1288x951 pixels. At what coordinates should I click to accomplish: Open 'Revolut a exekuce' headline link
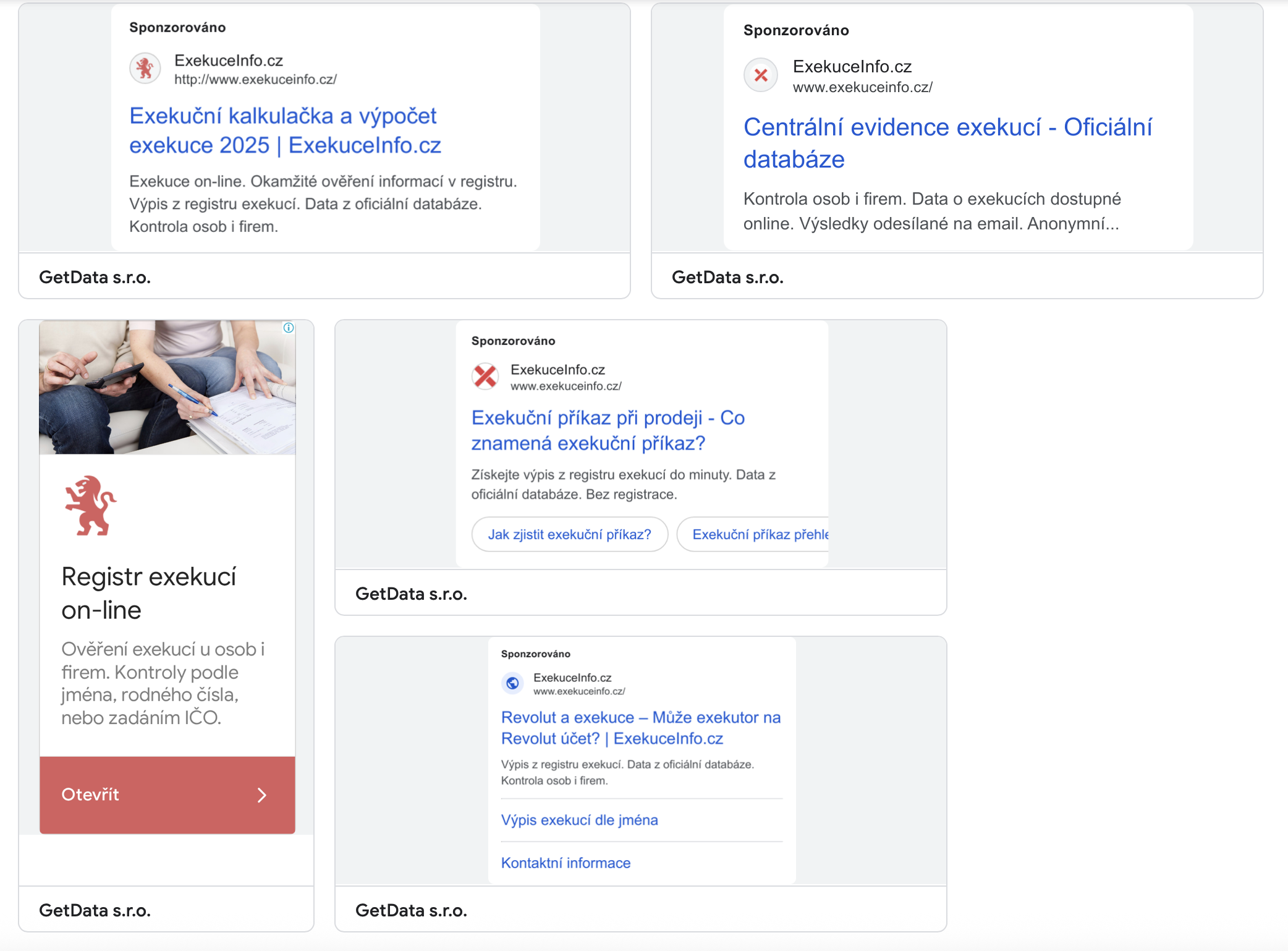click(x=641, y=728)
